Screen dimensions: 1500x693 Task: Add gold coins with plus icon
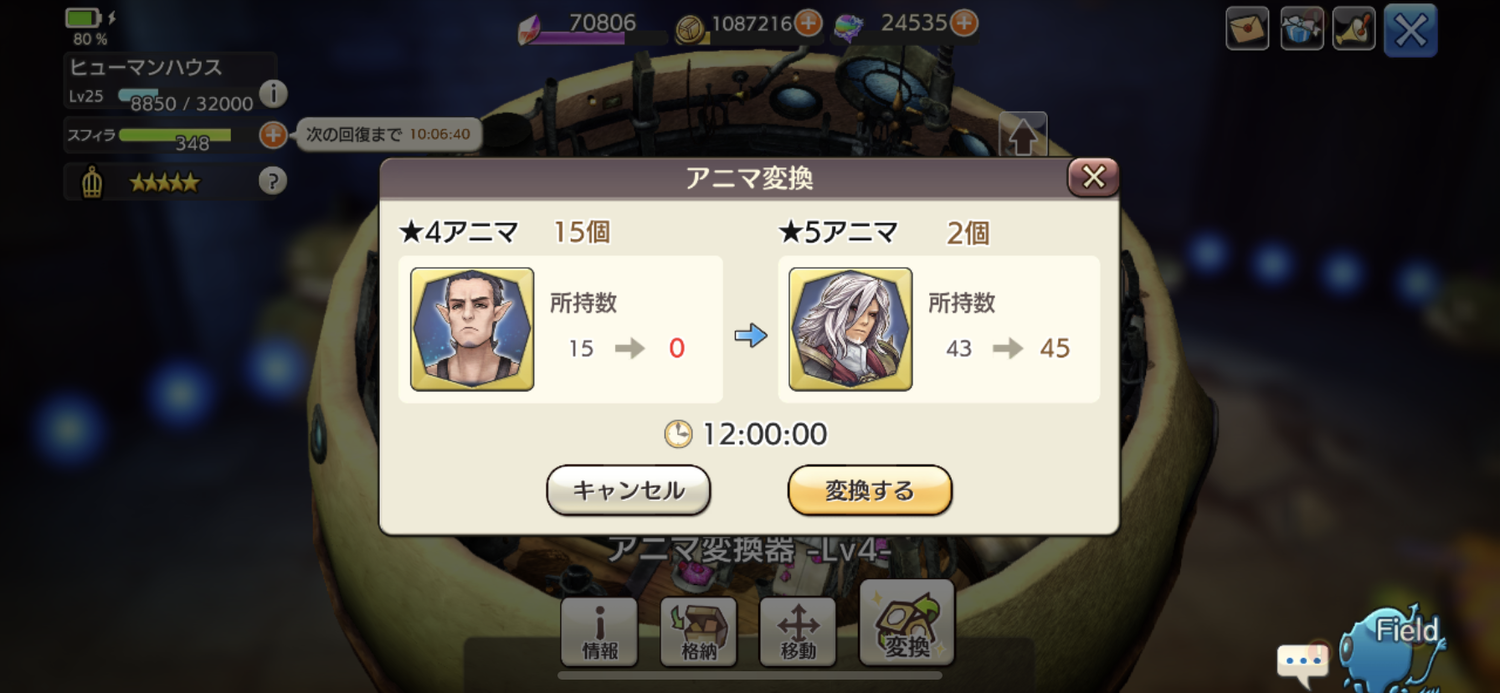tap(808, 22)
